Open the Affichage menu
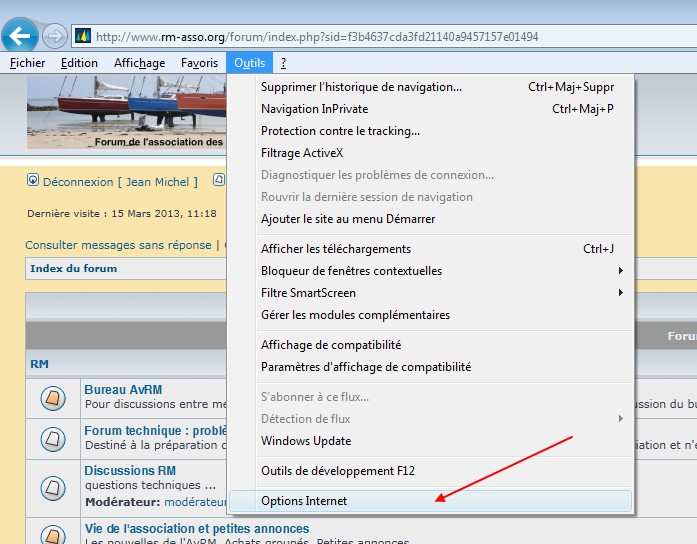The image size is (697, 544). point(140,63)
